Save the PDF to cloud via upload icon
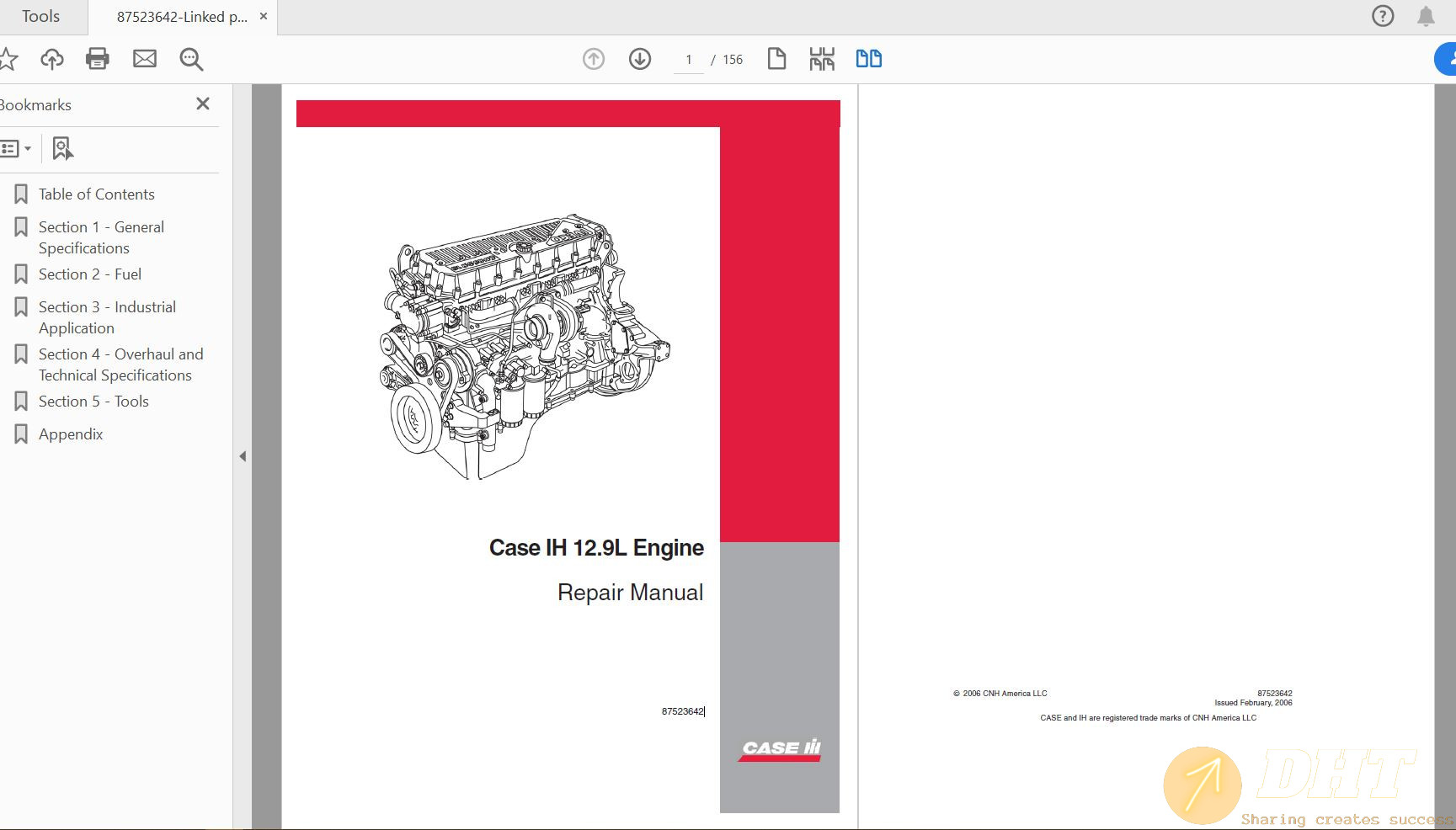This screenshot has height=830, width=1456. pos(51,59)
